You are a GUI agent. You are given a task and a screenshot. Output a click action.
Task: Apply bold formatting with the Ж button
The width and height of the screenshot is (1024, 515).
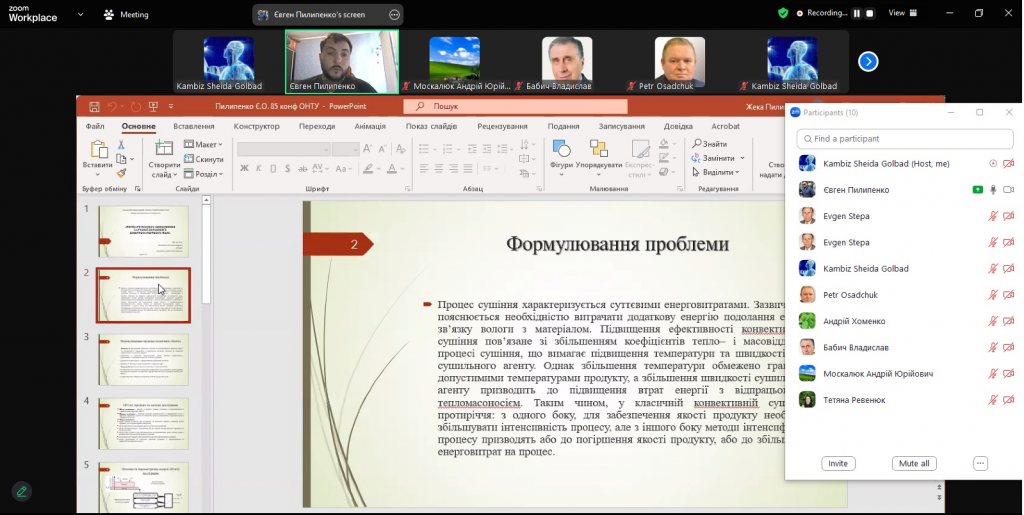(x=244, y=168)
